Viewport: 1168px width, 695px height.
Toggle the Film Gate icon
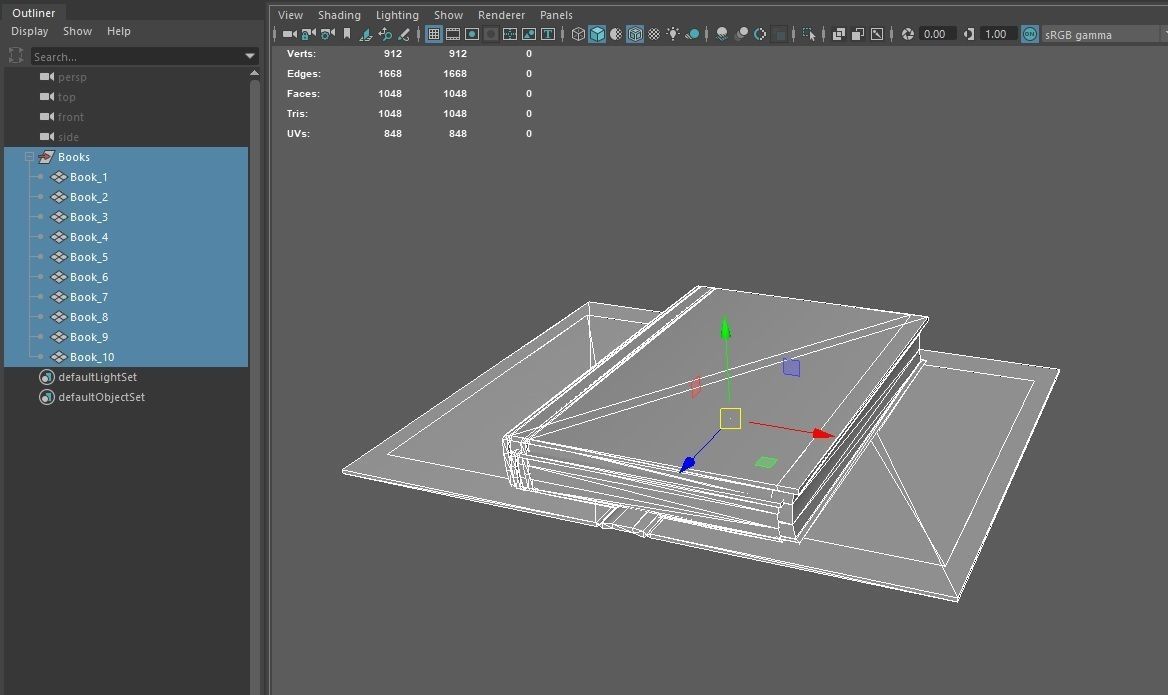pyautogui.click(x=453, y=34)
